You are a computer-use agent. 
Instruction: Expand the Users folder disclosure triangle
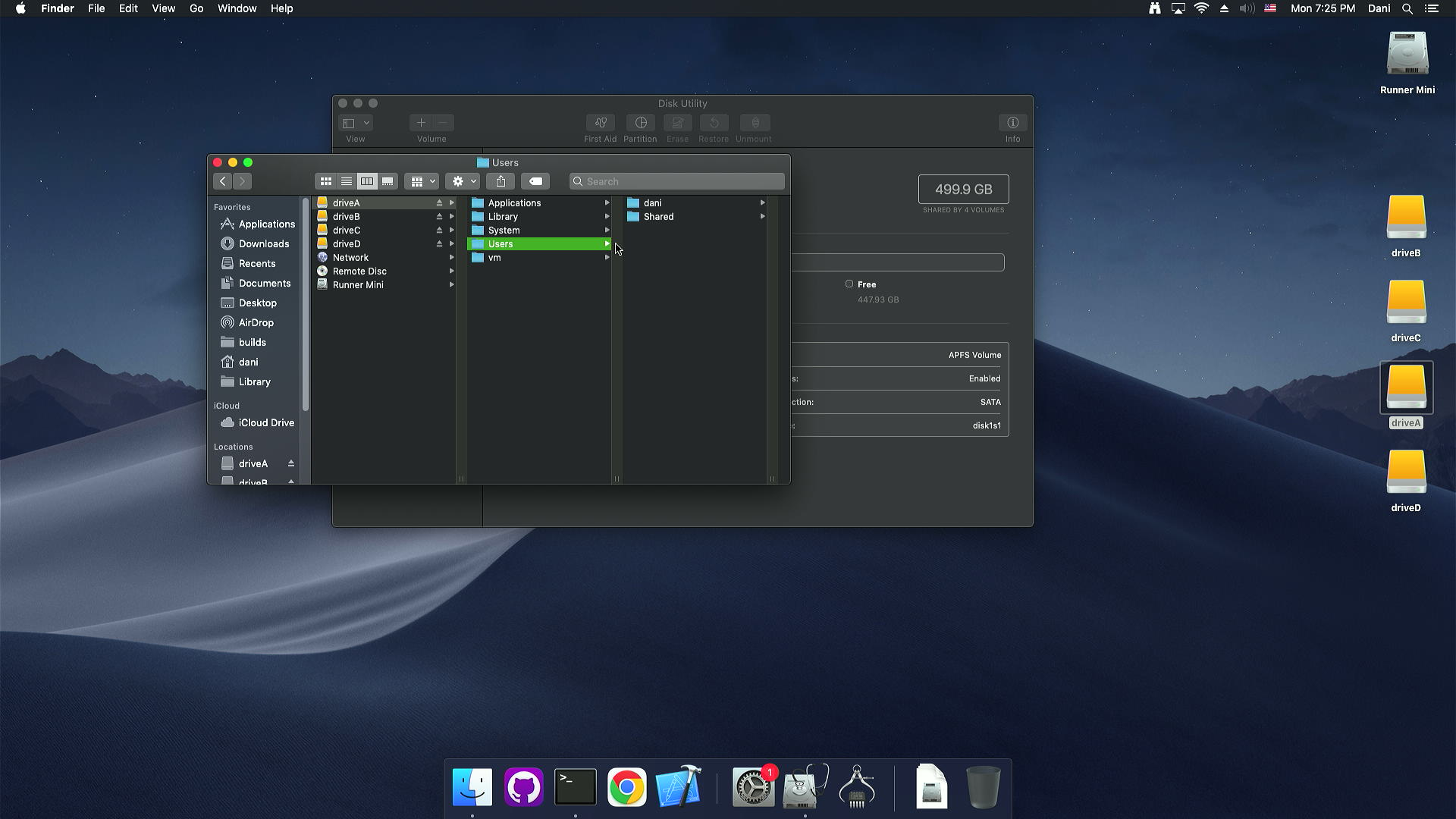pyautogui.click(x=607, y=243)
